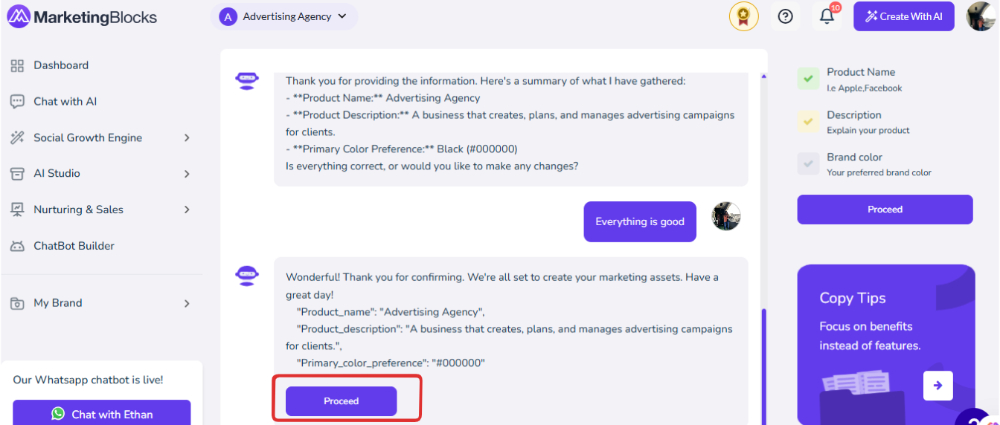Screen dimensions: 1000x425
Task: Click the gold award badge icon
Action: coord(744,17)
